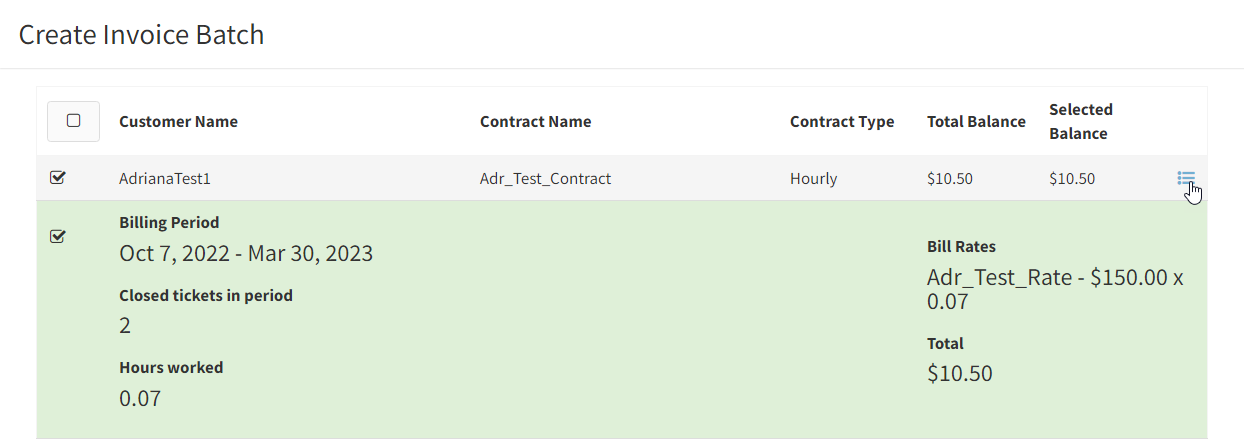Screen dimensions: 1244x439
Task: Select the AdrianaTest1 customer name
Action: click(x=165, y=179)
